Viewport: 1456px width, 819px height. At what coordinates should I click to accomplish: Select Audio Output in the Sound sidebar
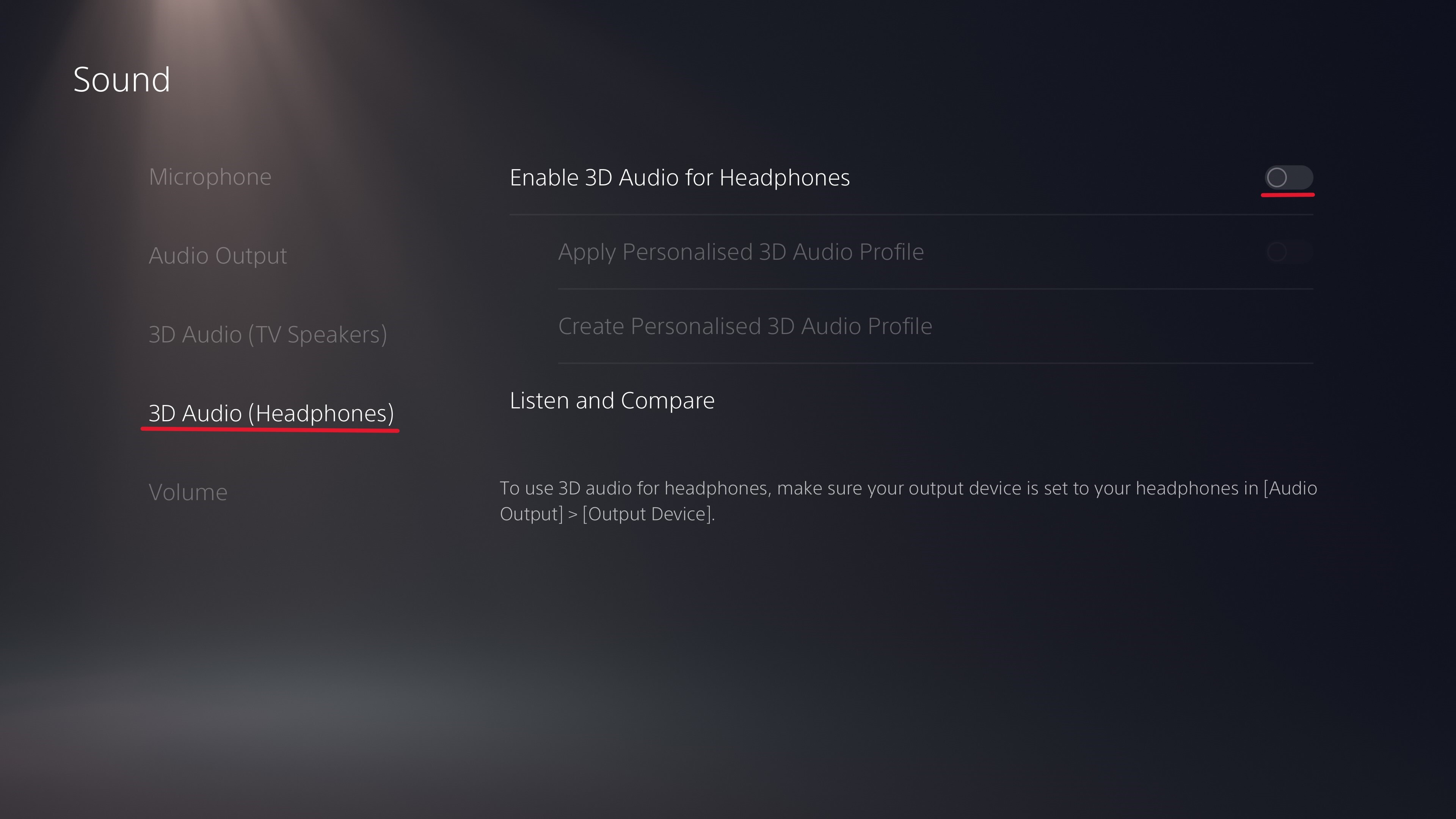point(218,256)
